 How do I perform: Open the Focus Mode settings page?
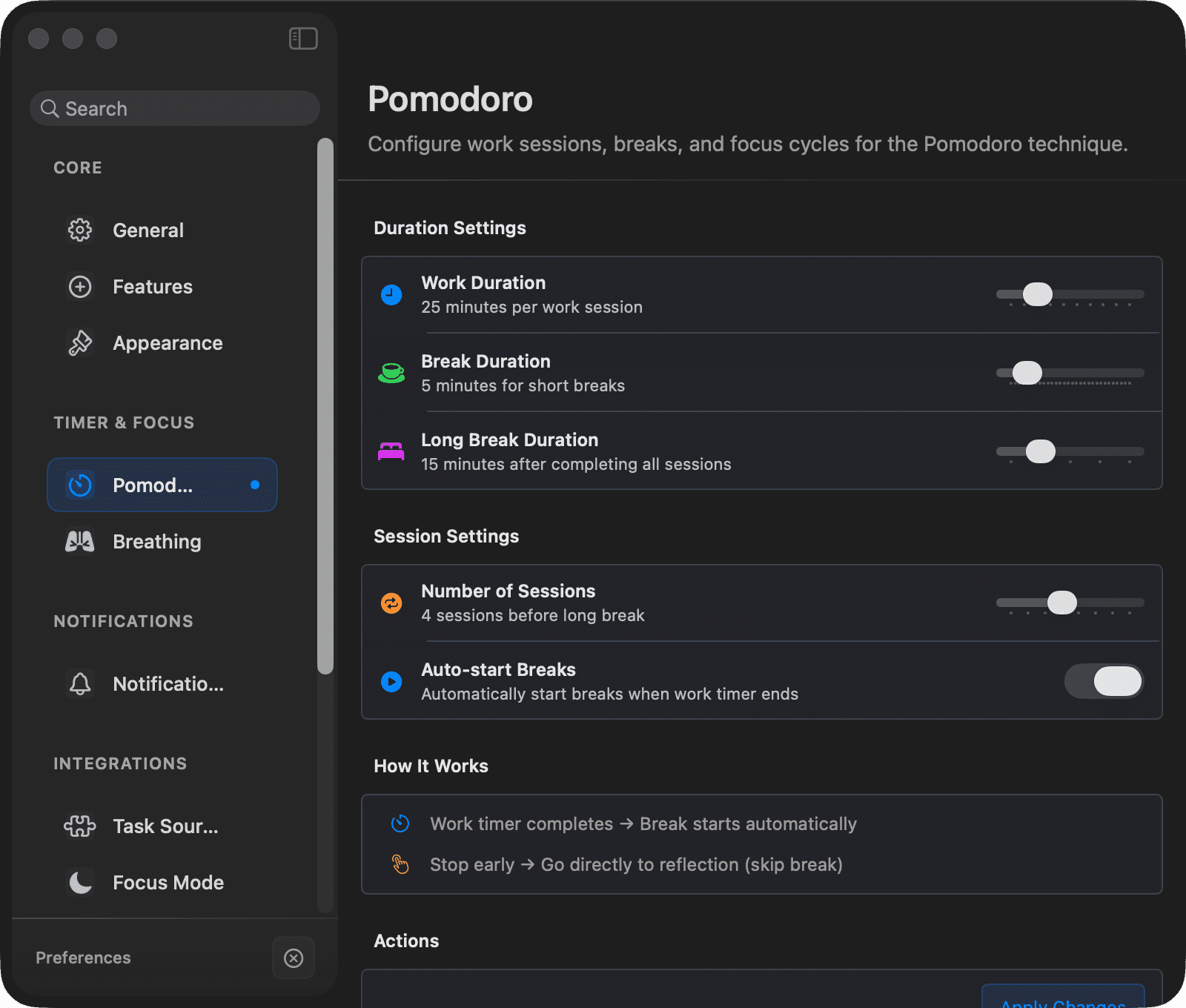coord(162,882)
